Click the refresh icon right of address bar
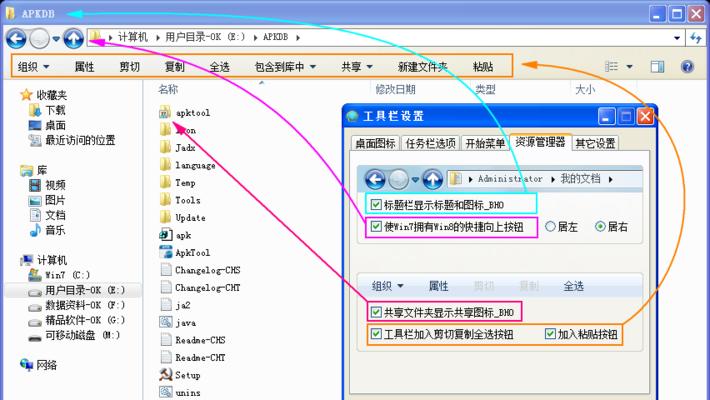The width and height of the screenshot is (710, 400). (696, 38)
